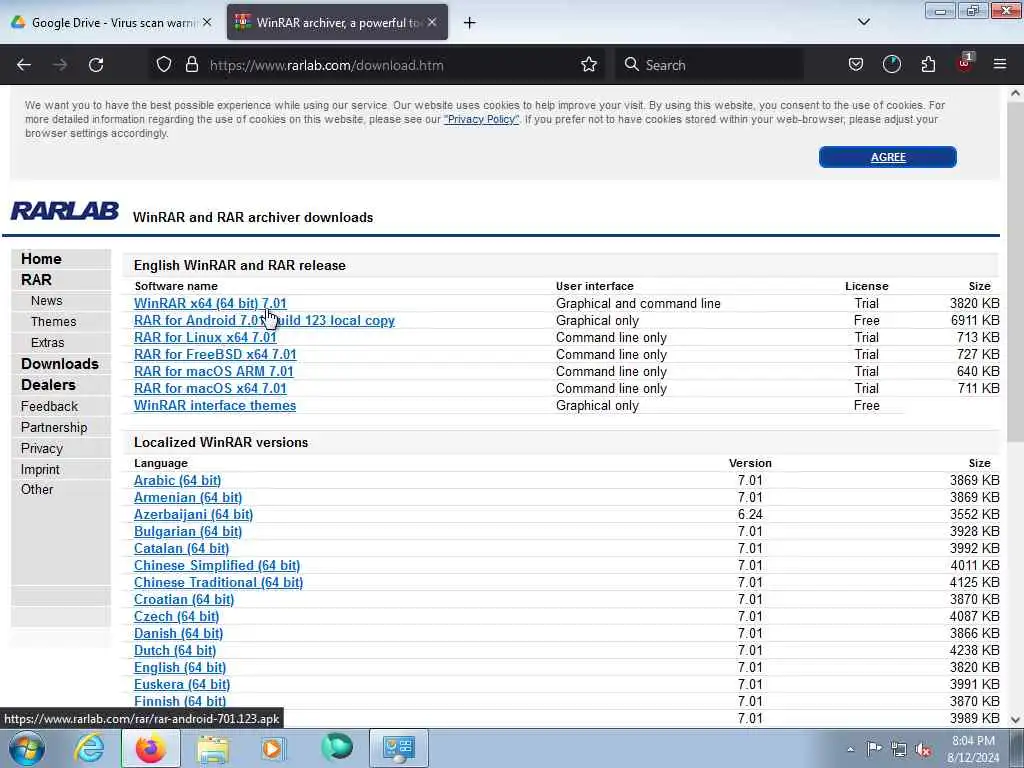Go to Extras in sidebar
This screenshot has height=768, width=1024.
48,343
